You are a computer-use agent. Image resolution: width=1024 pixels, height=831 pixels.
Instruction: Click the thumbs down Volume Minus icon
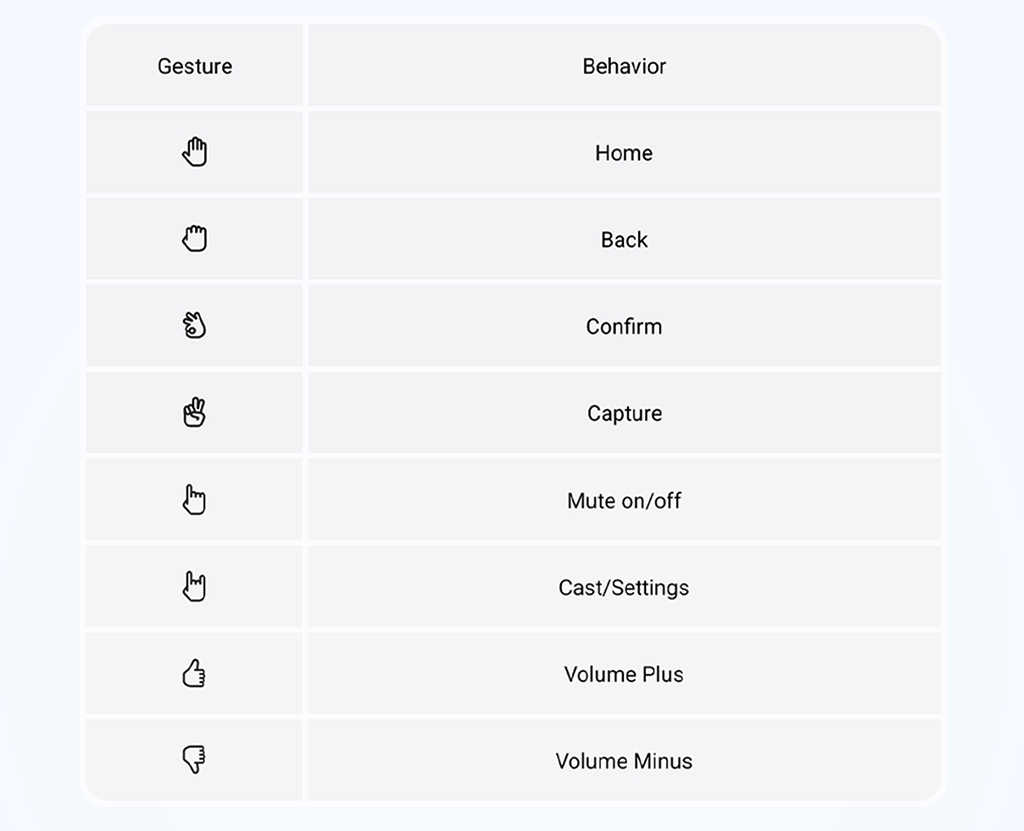pyautogui.click(x=195, y=759)
